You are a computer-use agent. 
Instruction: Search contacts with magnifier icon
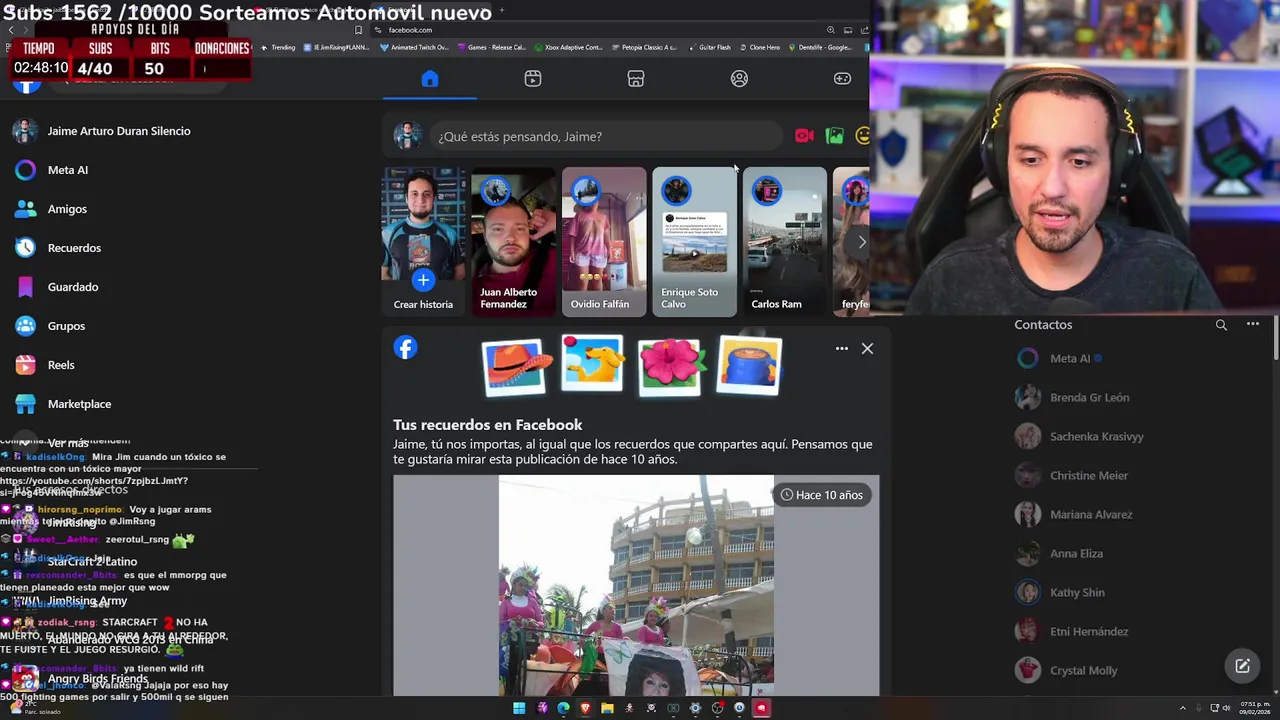click(1221, 325)
